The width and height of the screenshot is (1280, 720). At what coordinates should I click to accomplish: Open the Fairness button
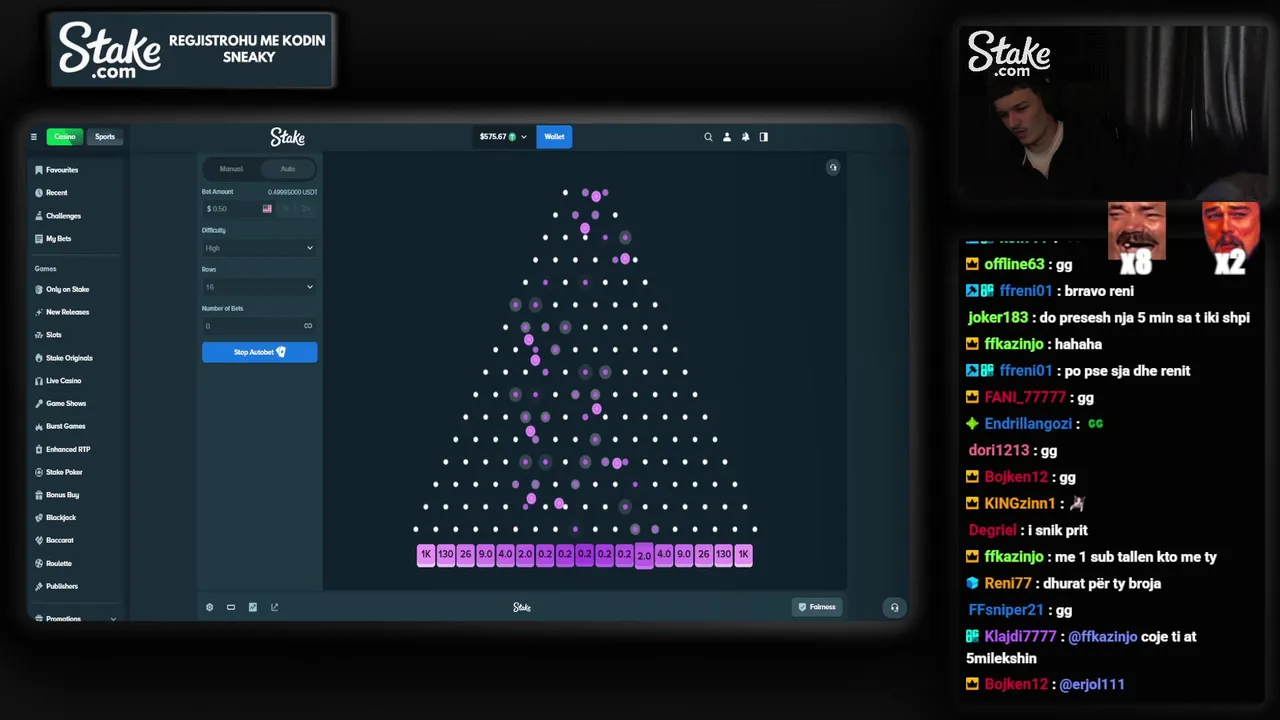817,607
